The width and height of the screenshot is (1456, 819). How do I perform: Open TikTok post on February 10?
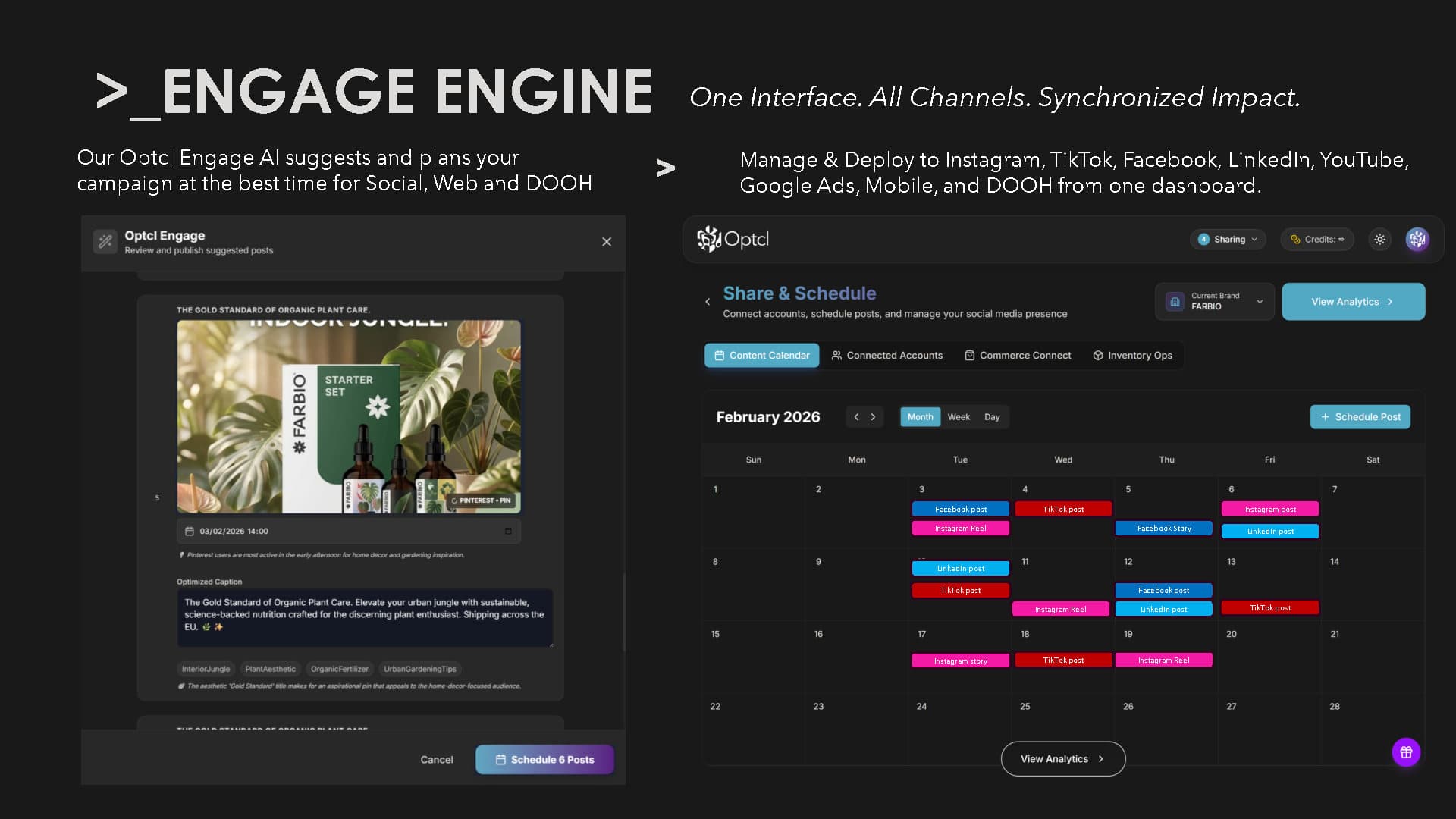tap(961, 591)
